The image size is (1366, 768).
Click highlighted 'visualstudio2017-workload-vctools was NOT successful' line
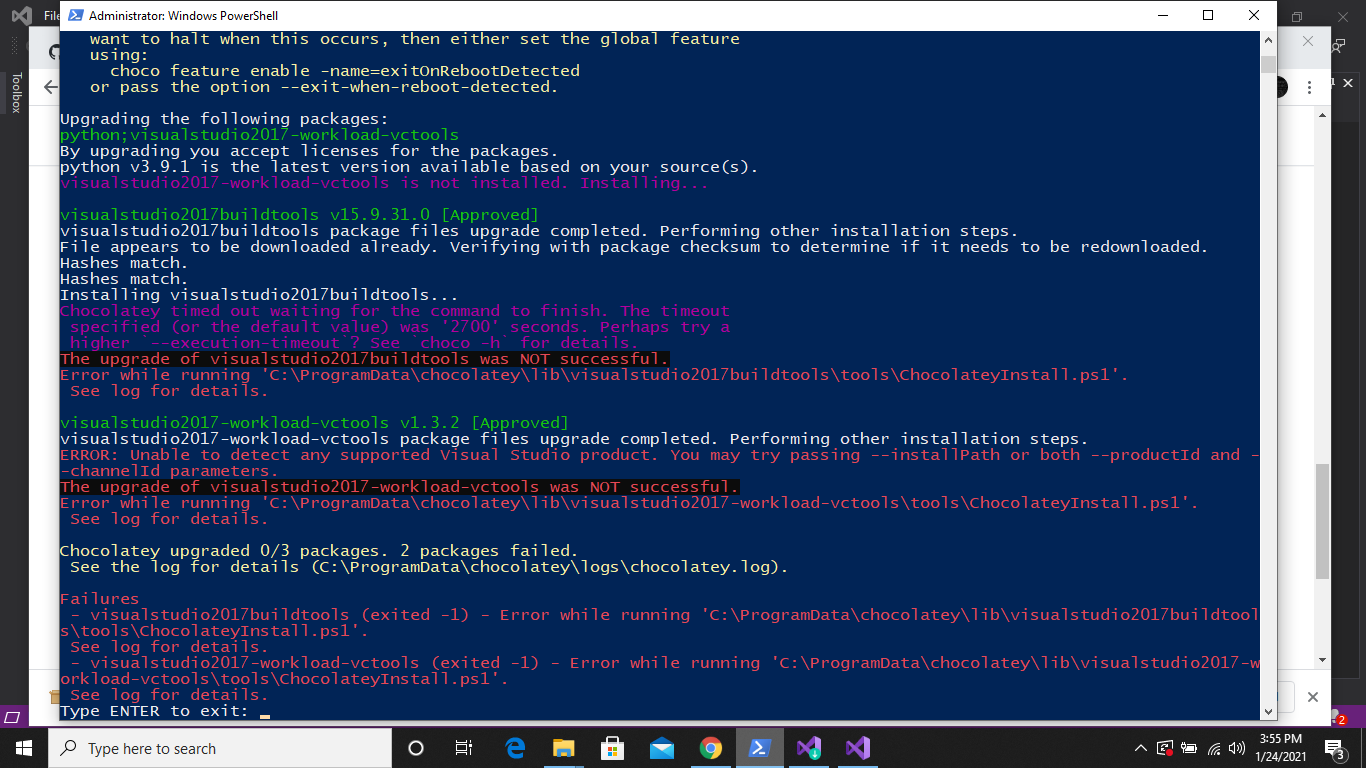399,487
